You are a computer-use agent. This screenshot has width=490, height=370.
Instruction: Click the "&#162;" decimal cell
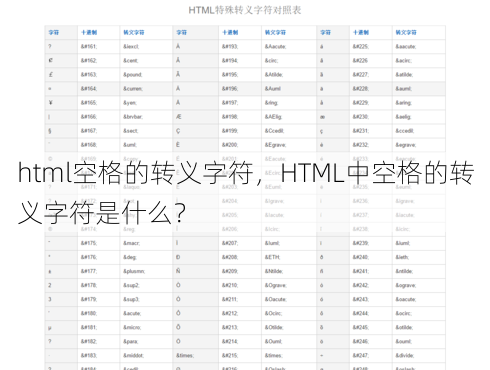point(99,61)
